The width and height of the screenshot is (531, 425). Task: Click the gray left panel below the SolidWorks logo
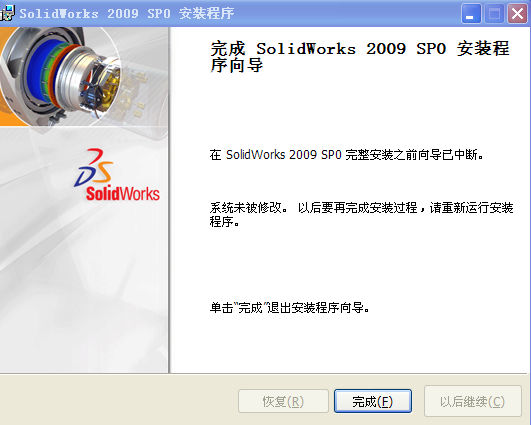coord(84,288)
